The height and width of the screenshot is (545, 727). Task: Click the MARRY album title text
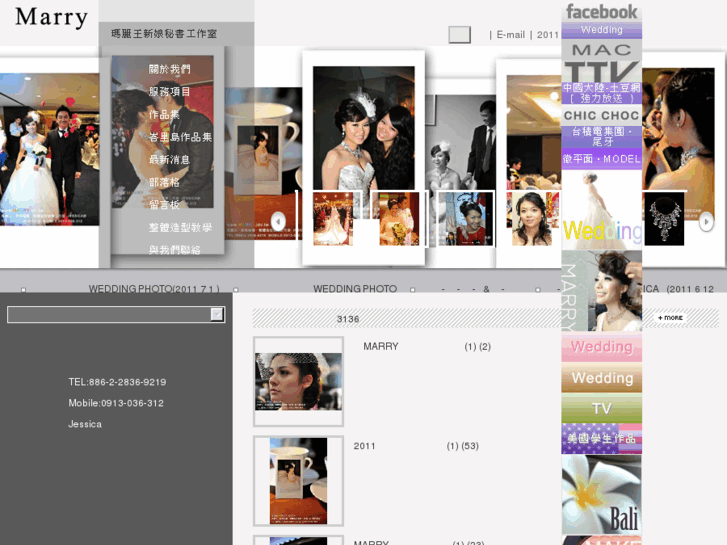[381, 346]
